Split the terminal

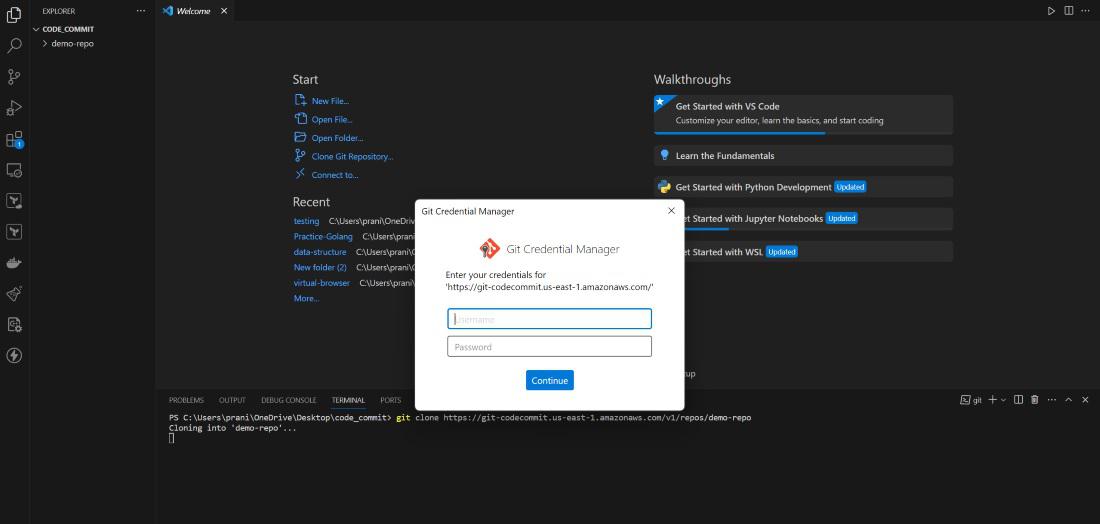1019,400
